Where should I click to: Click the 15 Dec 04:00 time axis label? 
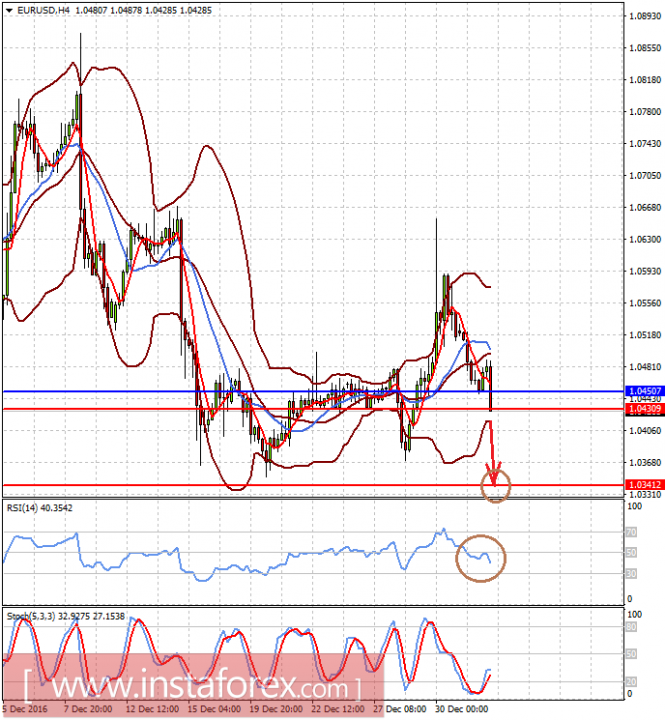[x=214, y=709]
